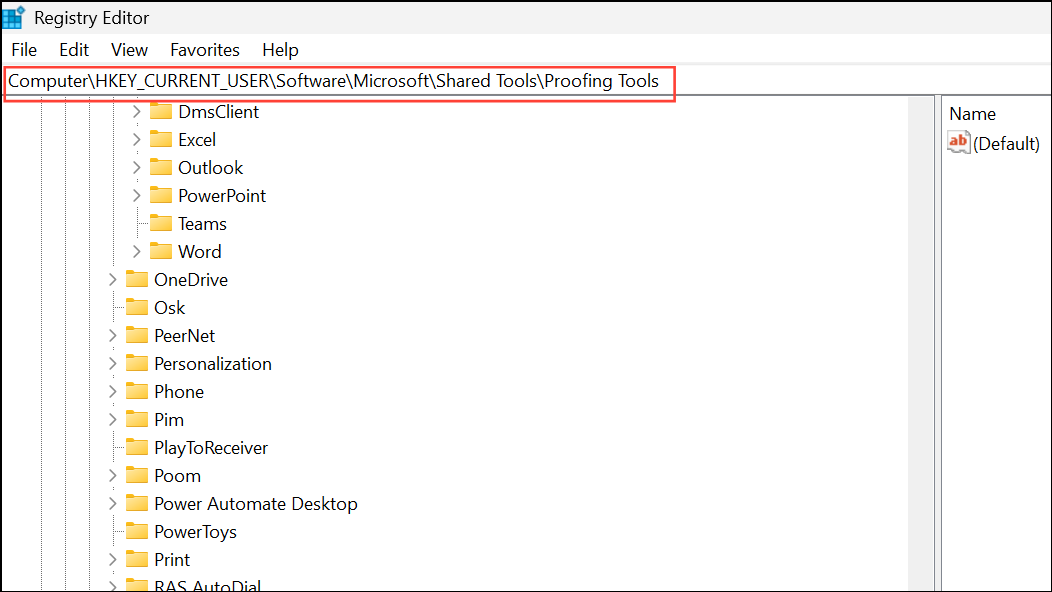Expand the Pim key
This screenshot has height=592, width=1052.
point(113,420)
